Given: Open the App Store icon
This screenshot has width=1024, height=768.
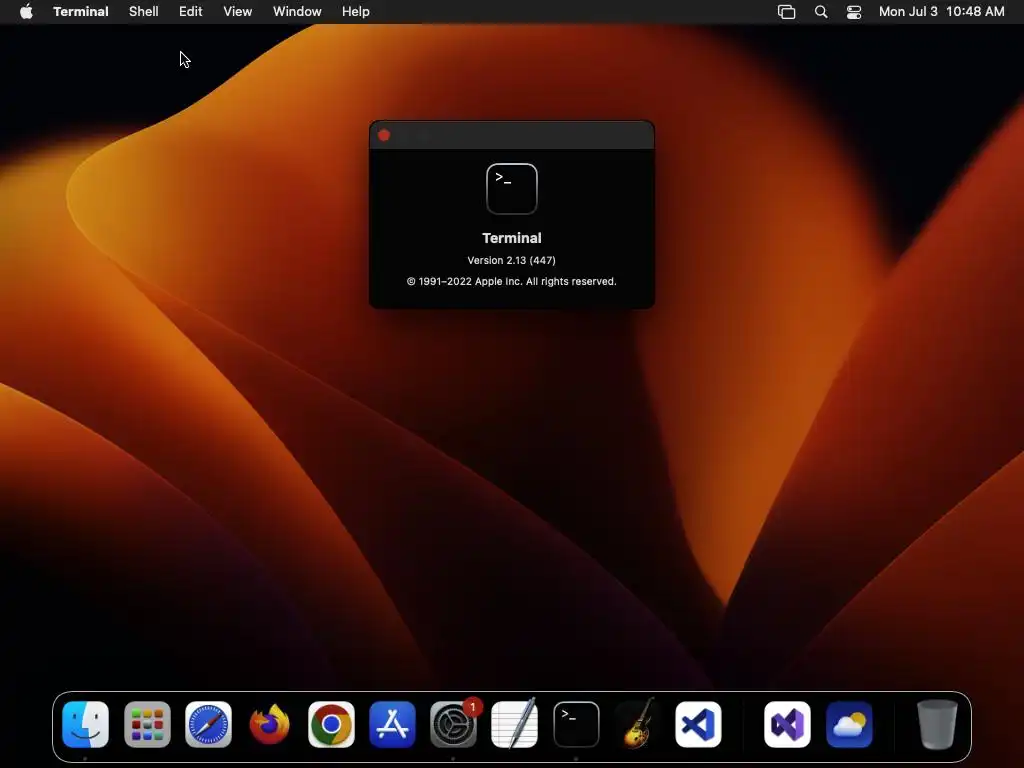Looking at the screenshot, I should [x=392, y=724].
